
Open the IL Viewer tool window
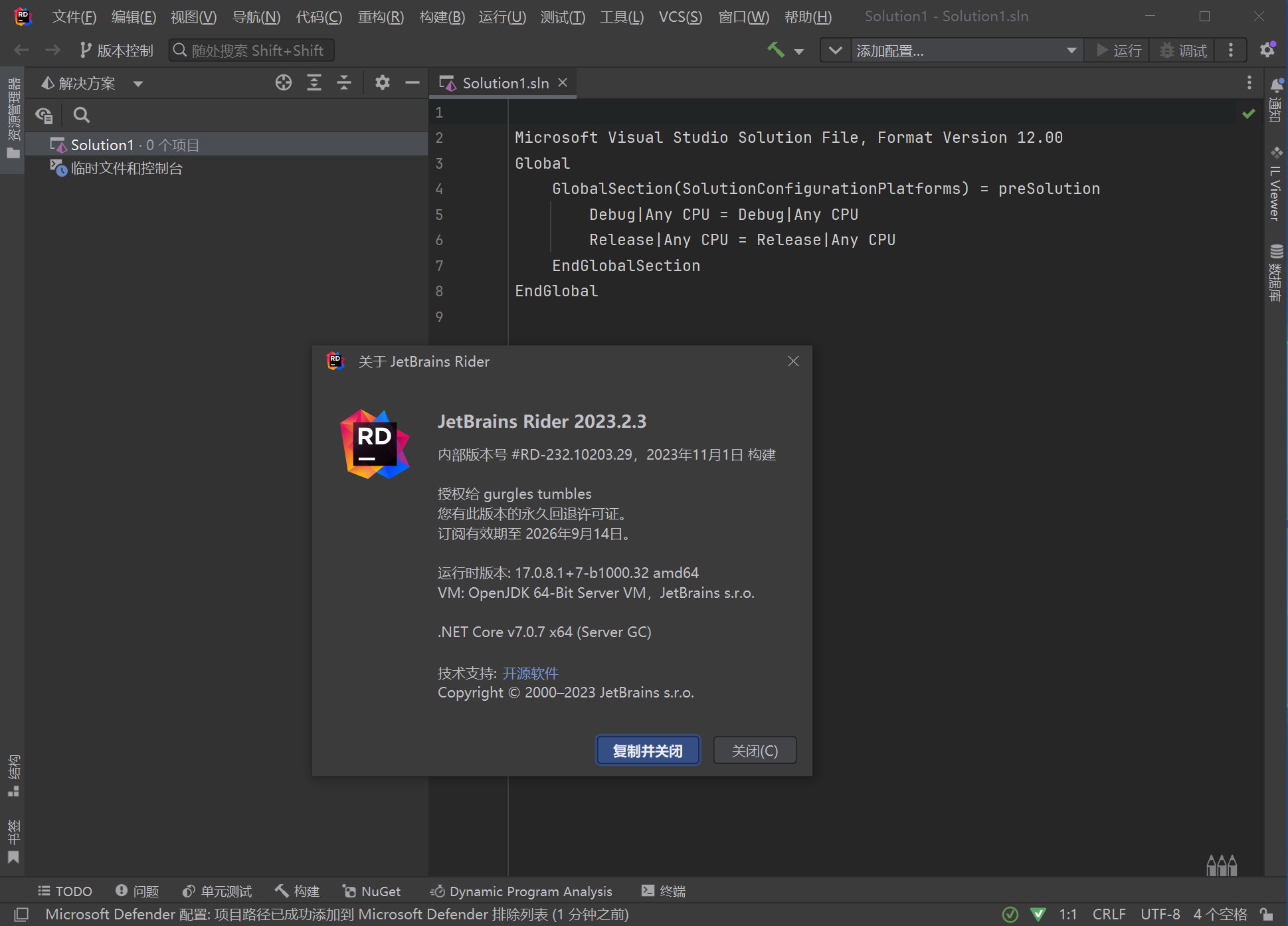pyautogui.click(x=1275, y=184)
